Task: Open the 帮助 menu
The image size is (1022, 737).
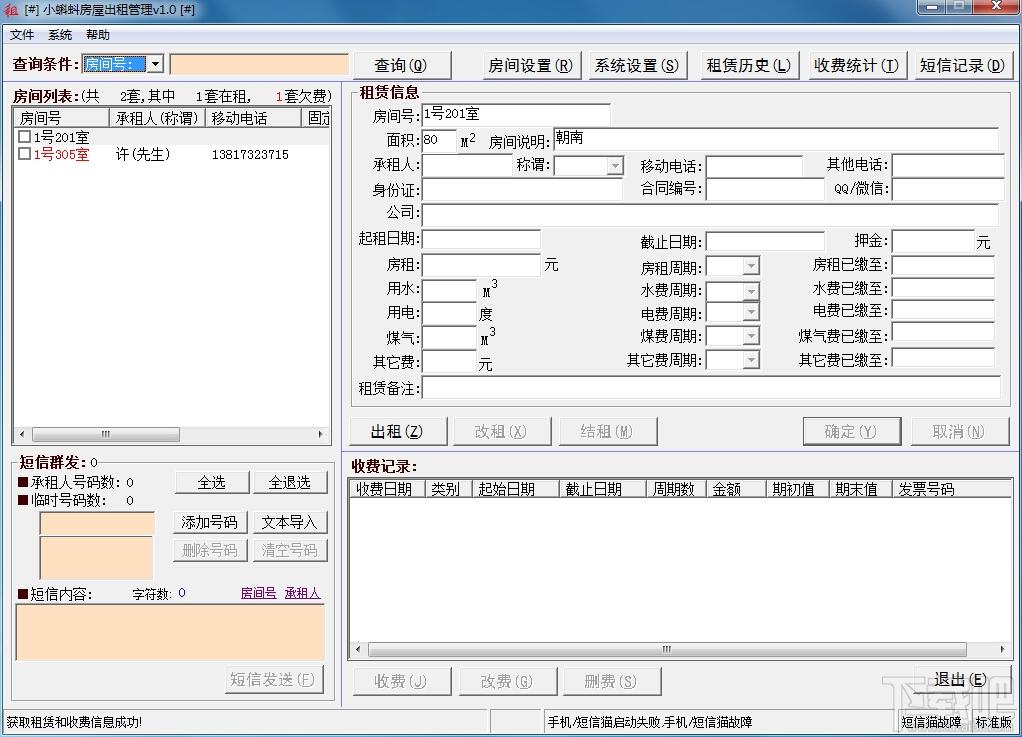Action: tap(98, 35)
